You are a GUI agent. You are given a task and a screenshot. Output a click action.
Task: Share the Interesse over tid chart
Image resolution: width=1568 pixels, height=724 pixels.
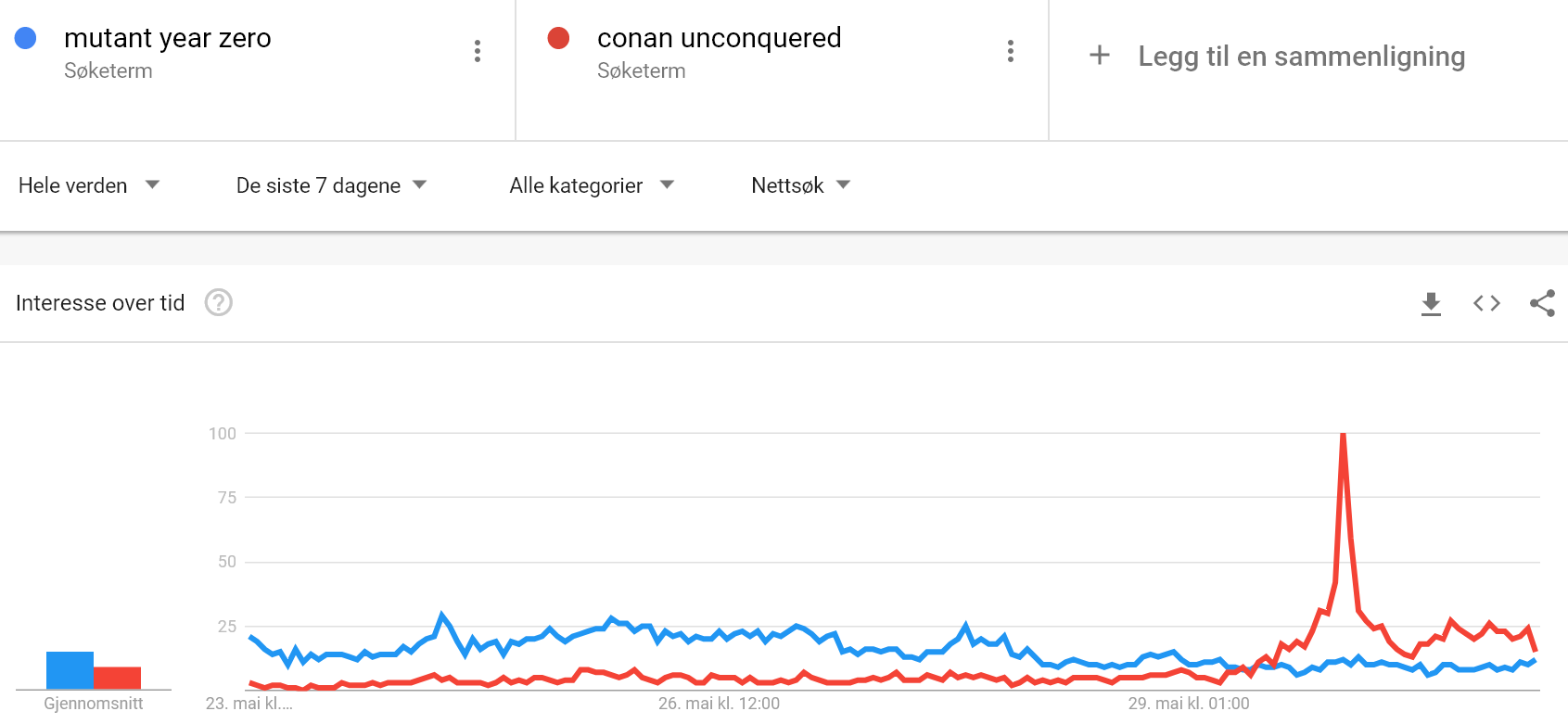click(1542, 303)
